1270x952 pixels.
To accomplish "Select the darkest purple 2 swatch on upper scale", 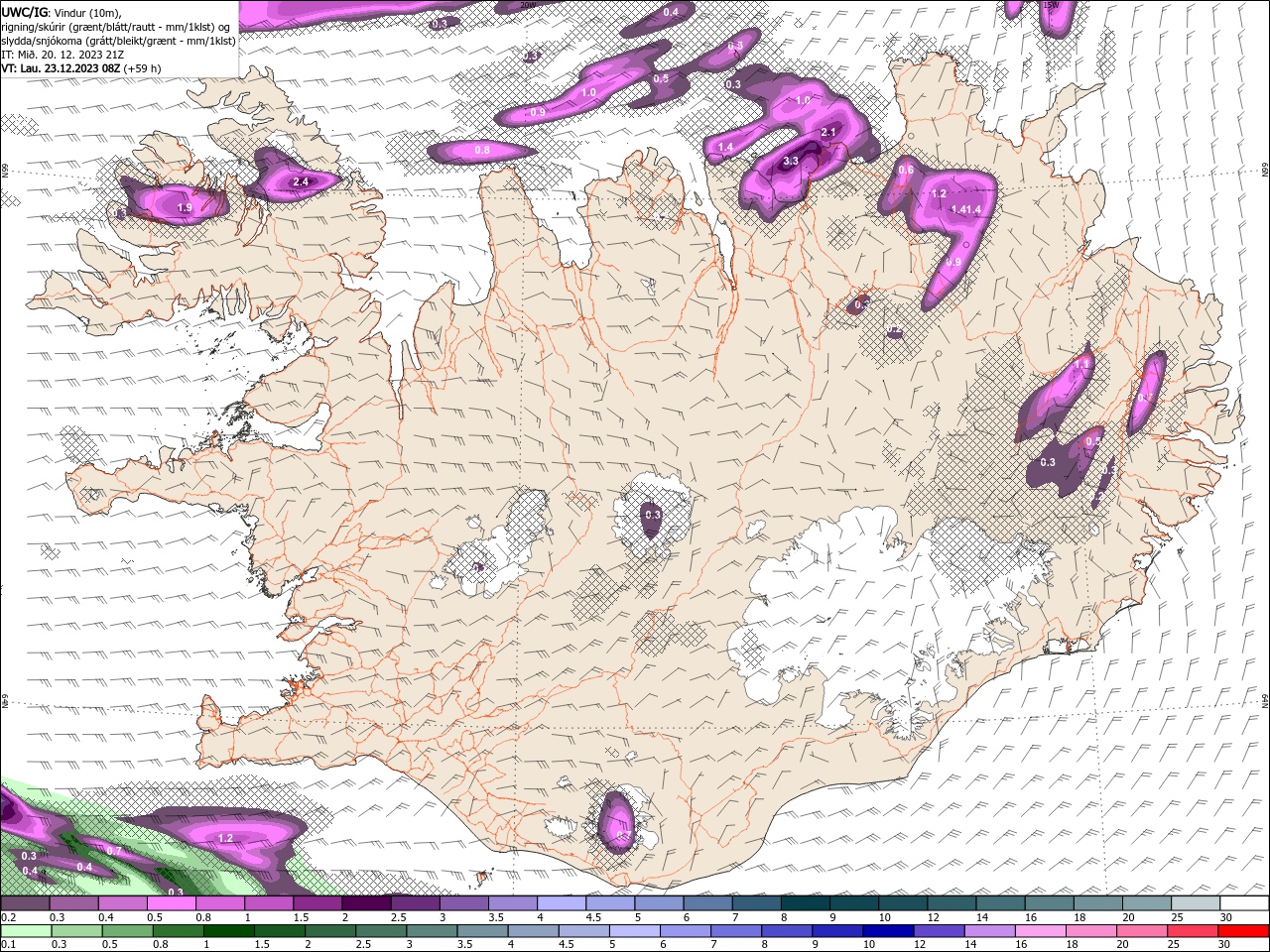I will (366, 903).
